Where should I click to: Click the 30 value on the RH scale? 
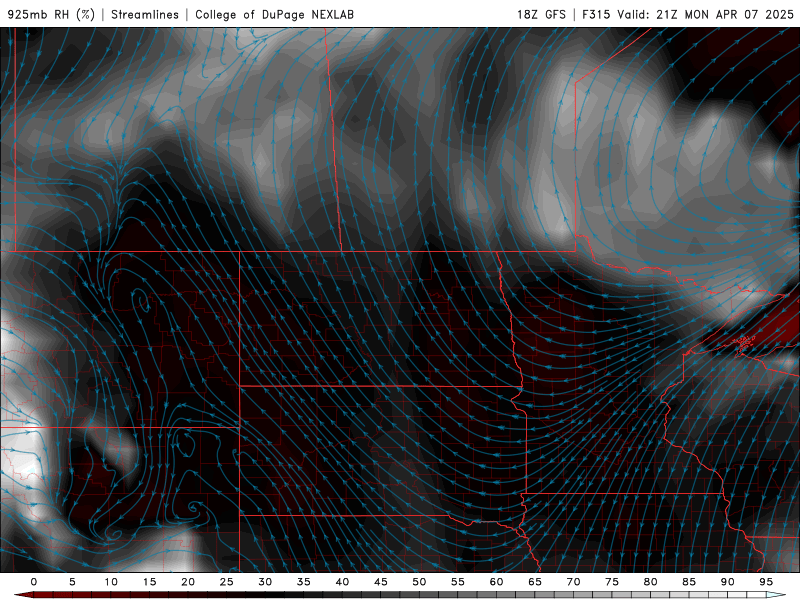click(x=265, y=582)
